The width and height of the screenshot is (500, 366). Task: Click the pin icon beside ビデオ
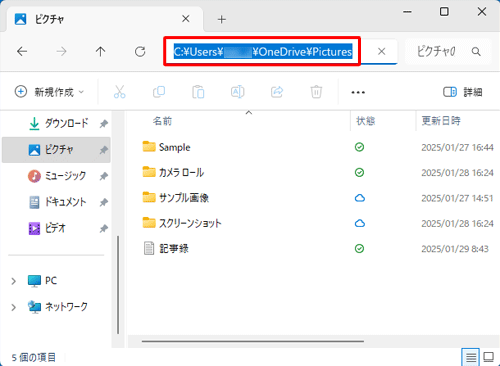coord(104,228)
